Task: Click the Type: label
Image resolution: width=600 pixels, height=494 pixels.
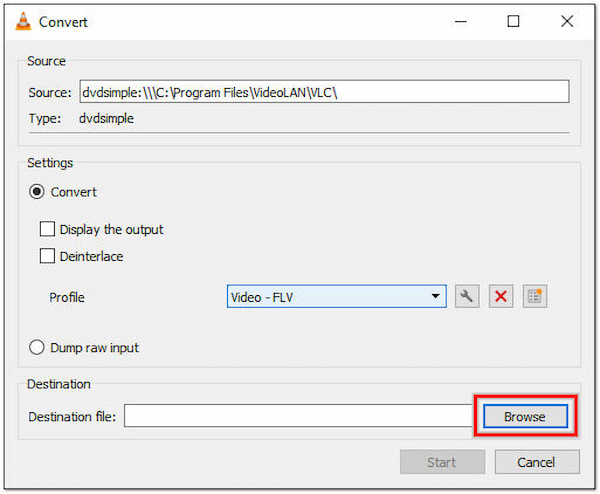Action: [45, 119]
